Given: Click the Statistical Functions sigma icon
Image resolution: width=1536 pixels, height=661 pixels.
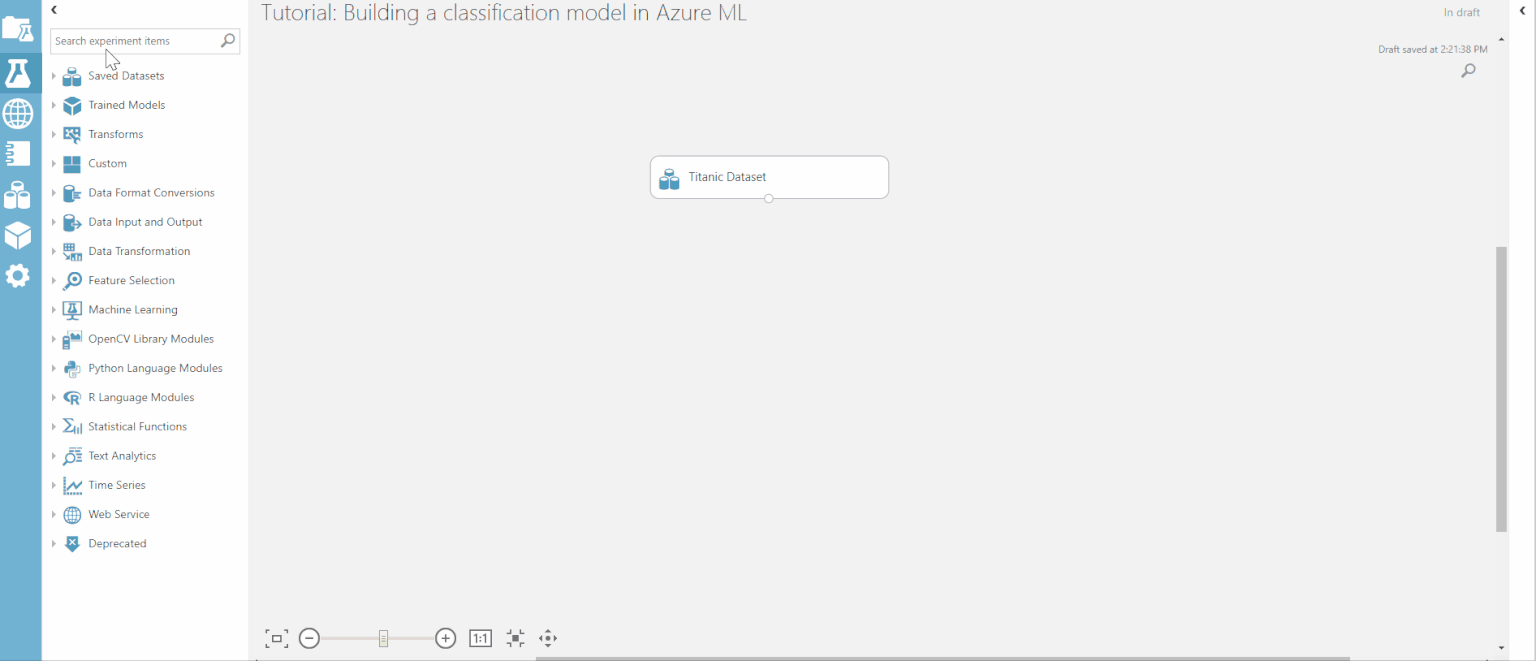Looking at the screenshot, I should point(72,427).
